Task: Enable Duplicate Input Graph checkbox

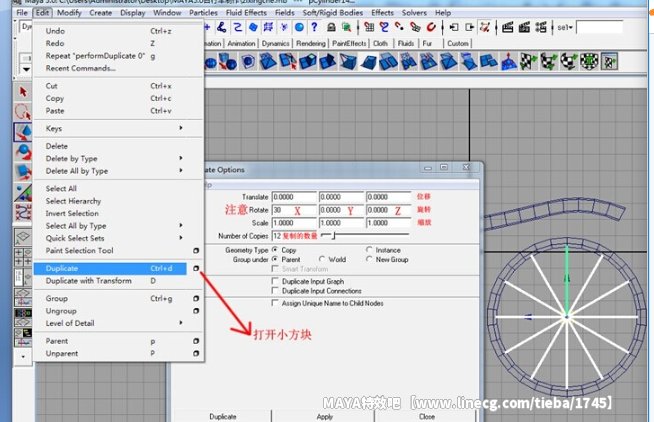Action: pyautogui.click(x=275, y=281)
